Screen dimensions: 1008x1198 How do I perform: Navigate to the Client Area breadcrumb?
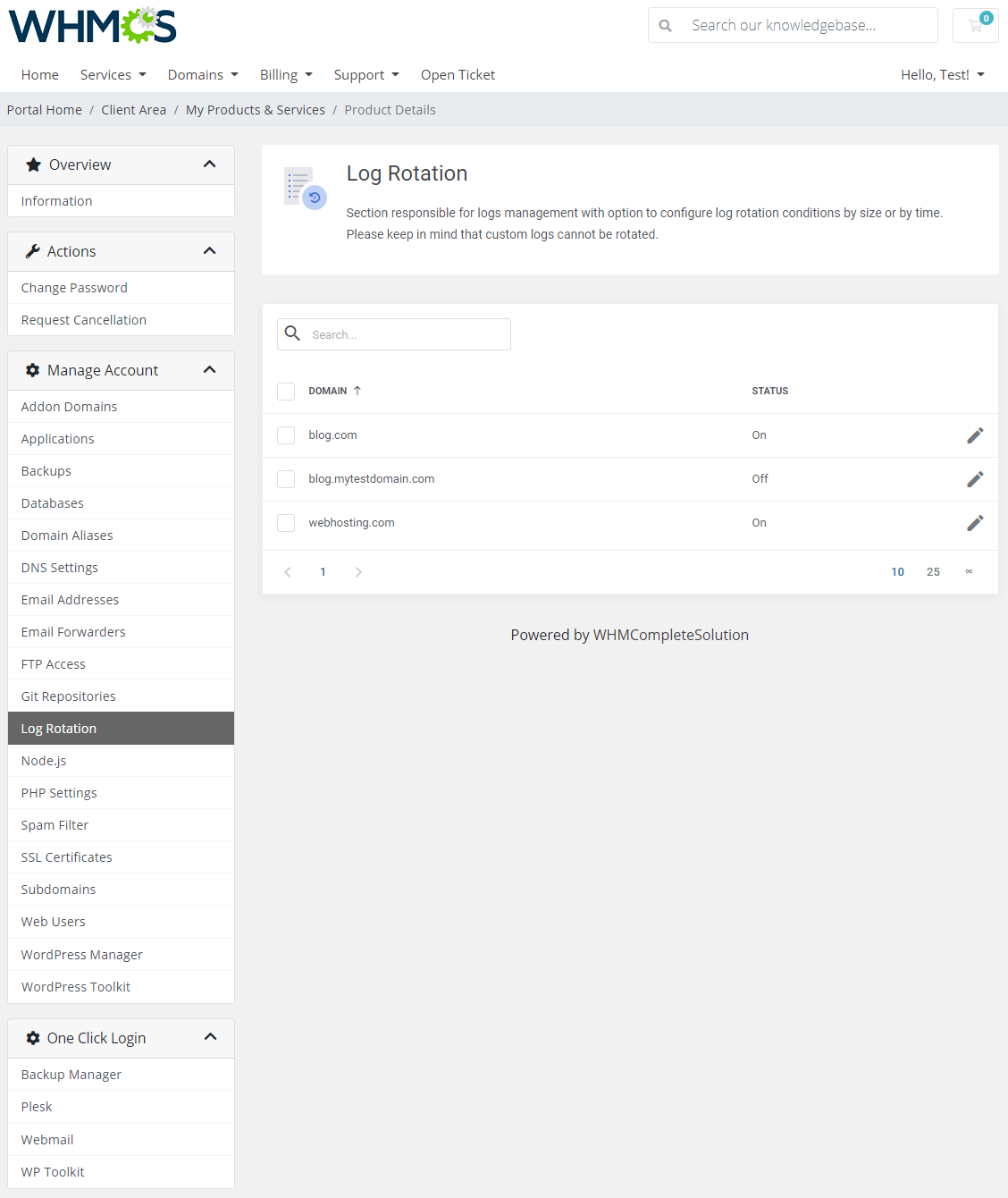pos(133,110)
